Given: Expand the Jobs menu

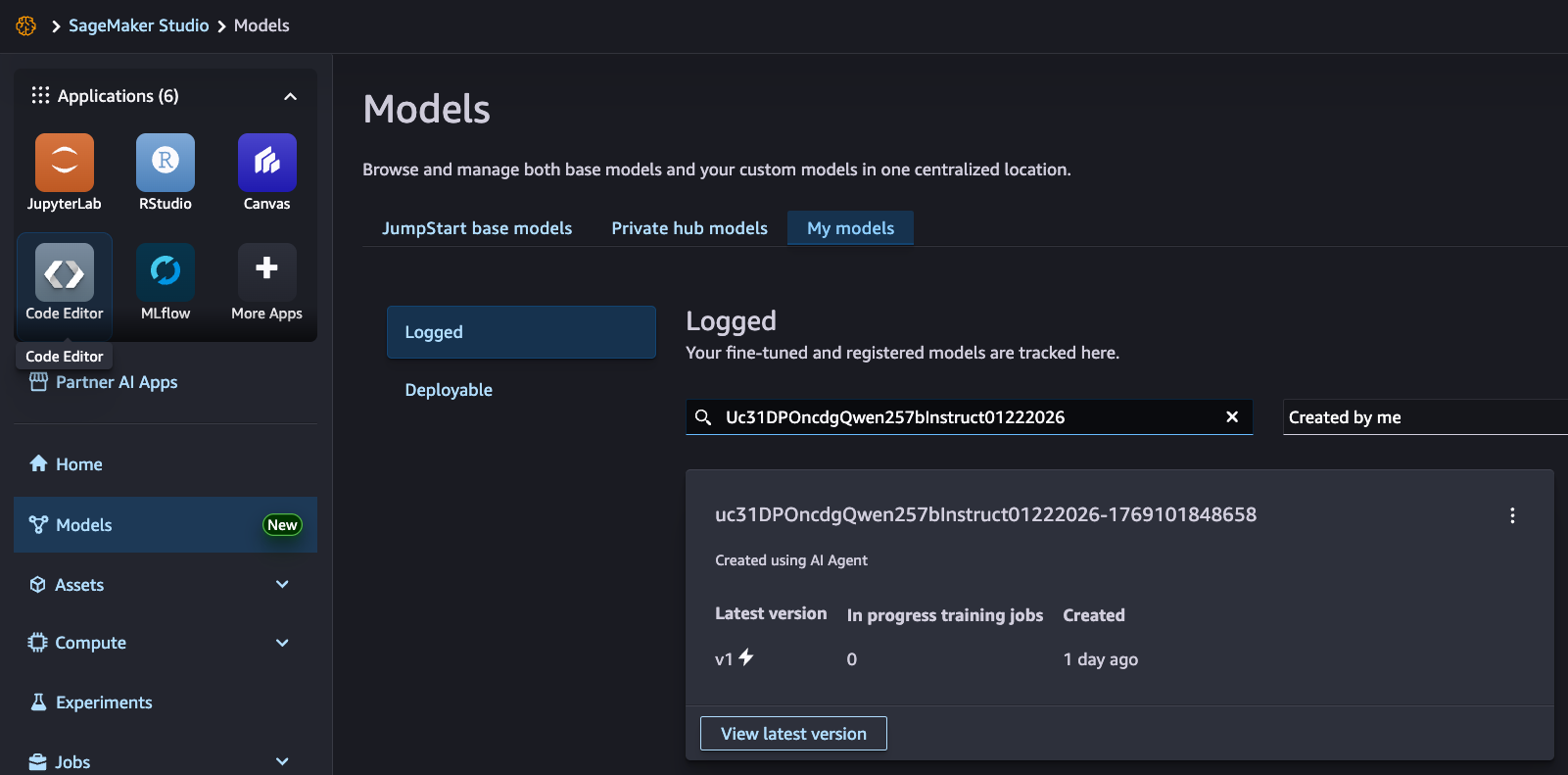Looking at the screenshot, I should click(282, 761).
